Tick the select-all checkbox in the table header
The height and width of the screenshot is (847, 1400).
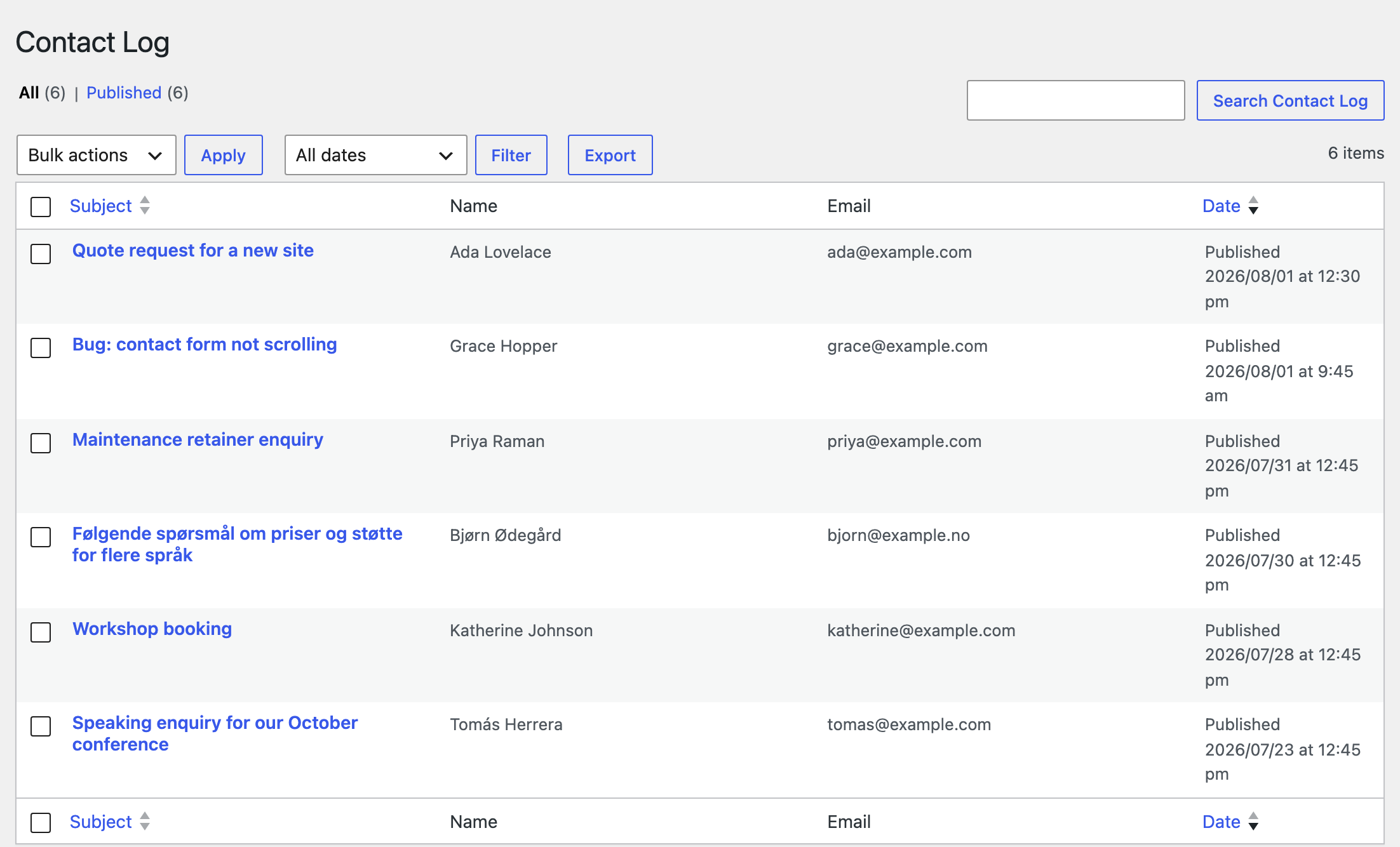pyautogui.click(x=41, y=206)
